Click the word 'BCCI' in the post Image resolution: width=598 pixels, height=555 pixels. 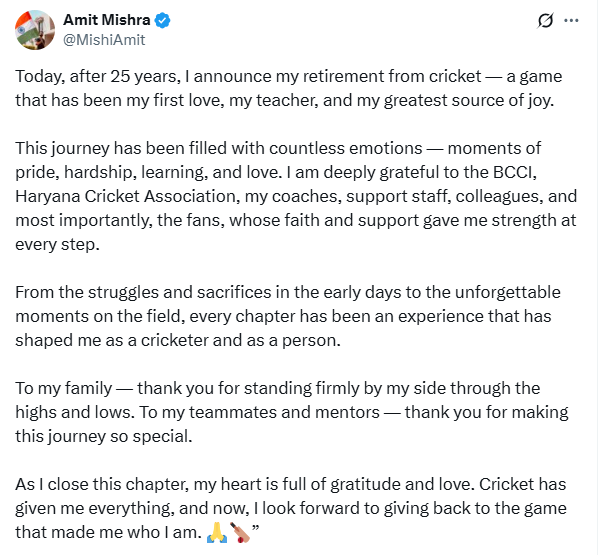click(514, 172)
